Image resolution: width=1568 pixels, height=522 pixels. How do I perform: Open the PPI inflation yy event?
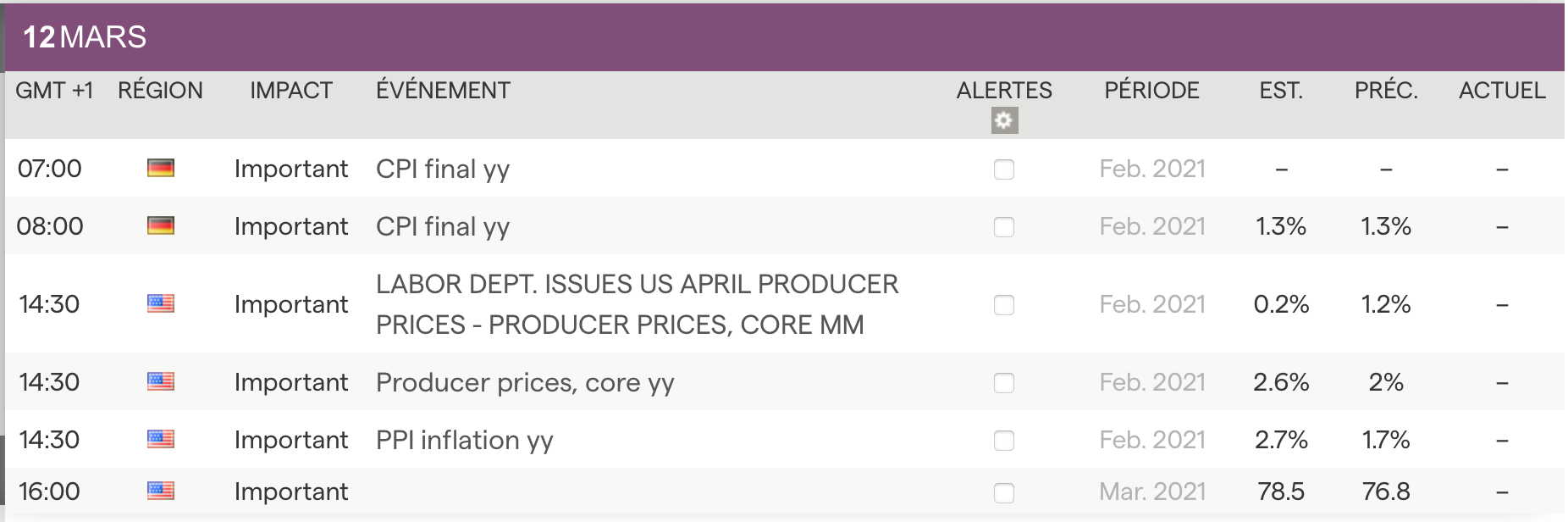point(464,441)
